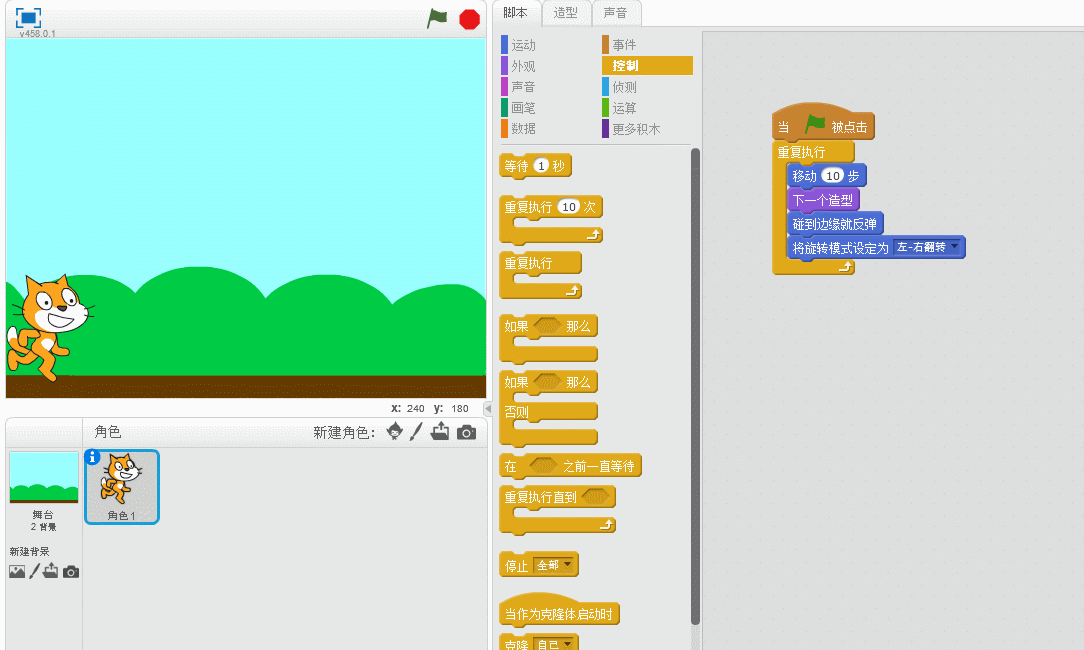Upload backdrop from file icon

pos(50,571)
